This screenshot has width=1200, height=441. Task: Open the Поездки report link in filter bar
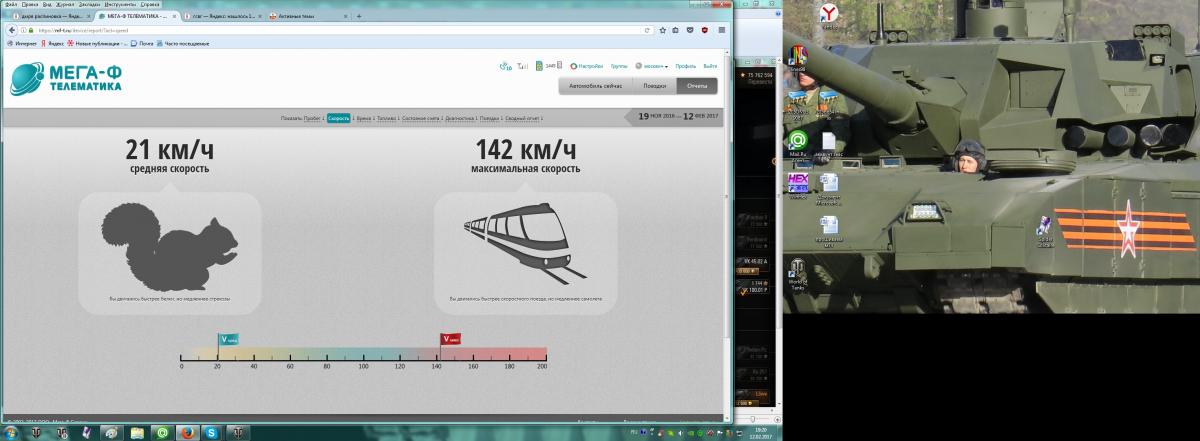(x=490, y=118)
